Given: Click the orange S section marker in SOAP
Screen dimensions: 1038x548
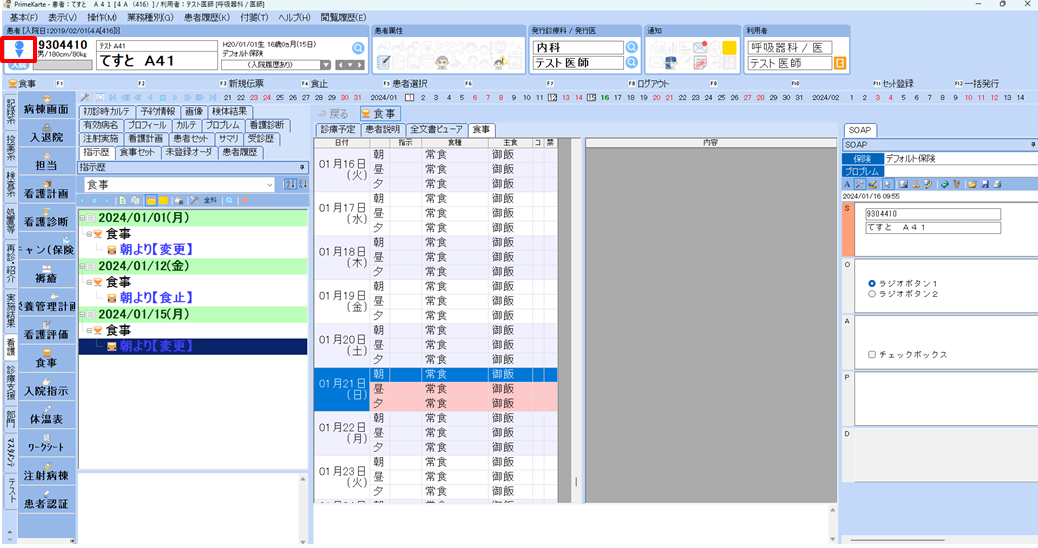Looking at the screenshot, I should tap(848, 229).
